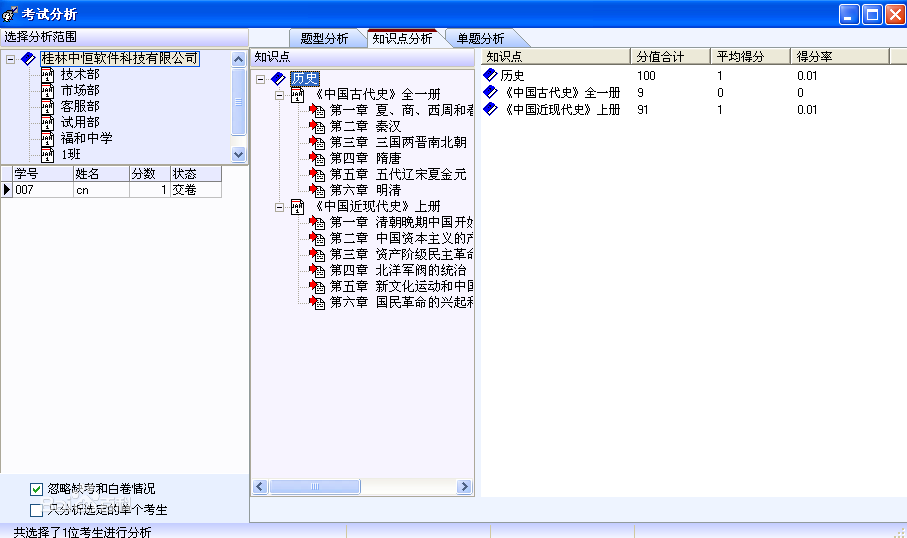Screen dimensions: 907x538
Task: Click the blue book icon beside 历史 in tree
Action: click(278, 79)
